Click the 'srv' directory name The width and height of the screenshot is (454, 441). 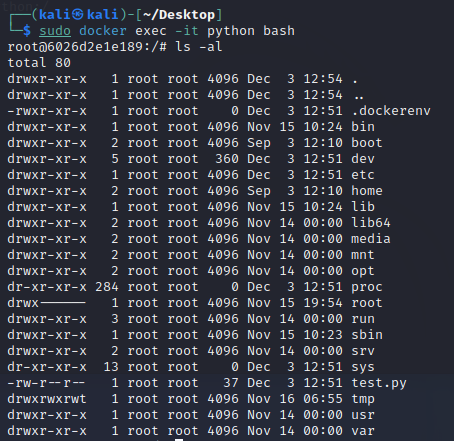[x=363, y=351]
